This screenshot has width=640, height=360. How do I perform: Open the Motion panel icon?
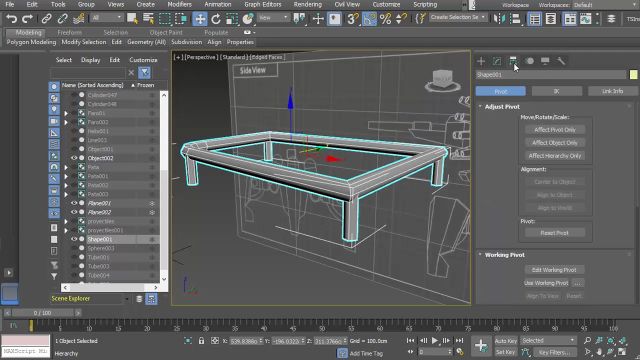pos(529,61)
